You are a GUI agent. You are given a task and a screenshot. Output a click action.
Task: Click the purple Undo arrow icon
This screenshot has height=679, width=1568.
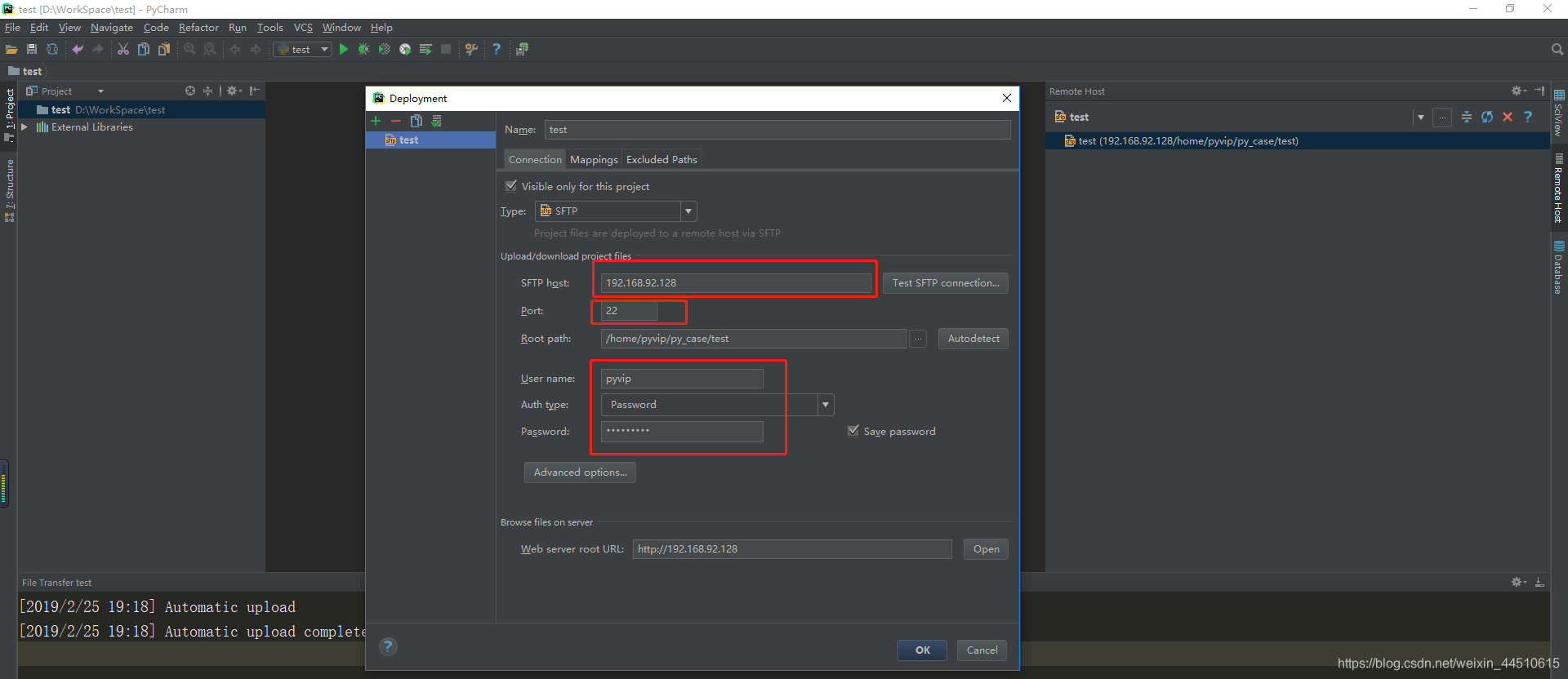tap(78, 50)
